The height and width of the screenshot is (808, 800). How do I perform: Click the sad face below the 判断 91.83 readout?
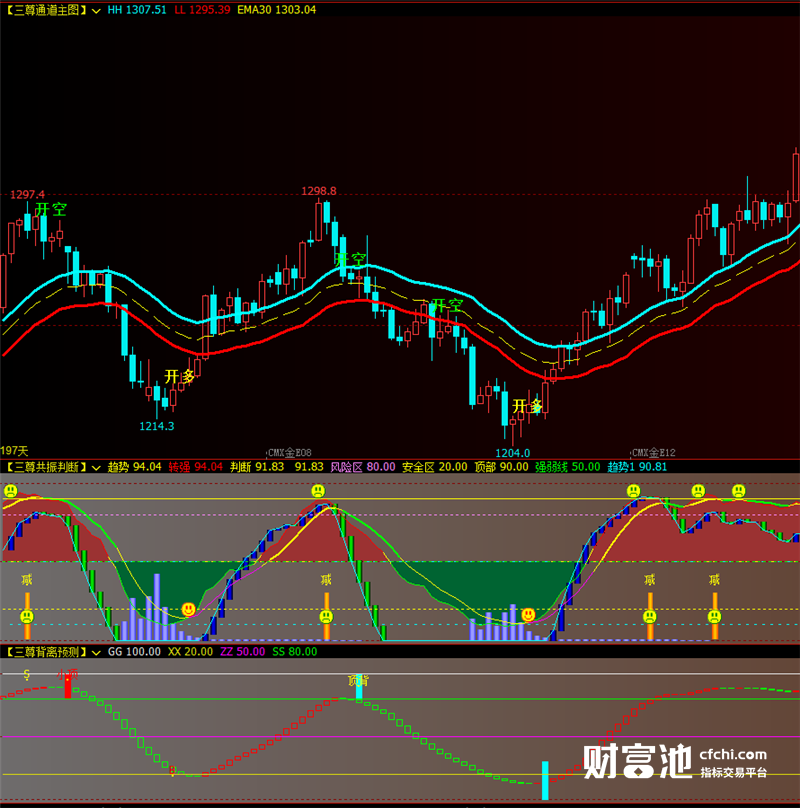(x=318, y=491)
